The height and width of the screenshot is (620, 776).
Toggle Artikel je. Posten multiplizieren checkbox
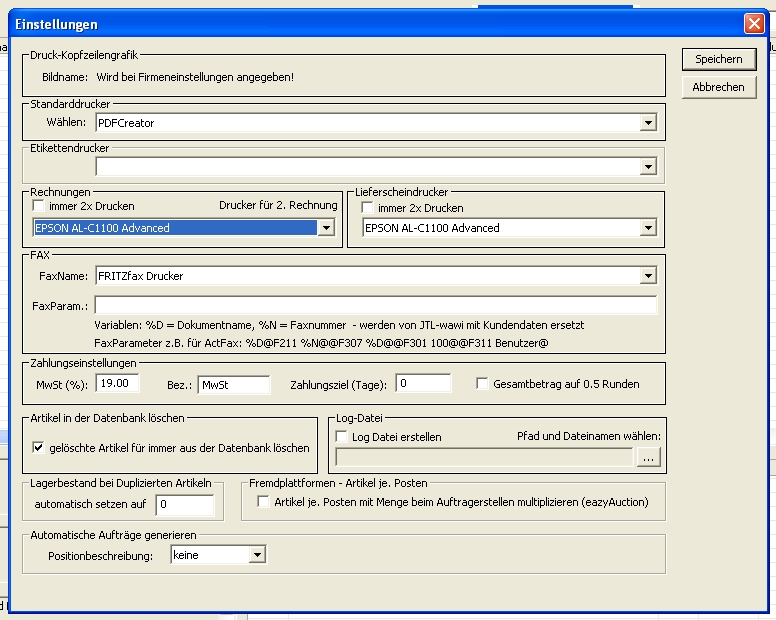point(264,502)
